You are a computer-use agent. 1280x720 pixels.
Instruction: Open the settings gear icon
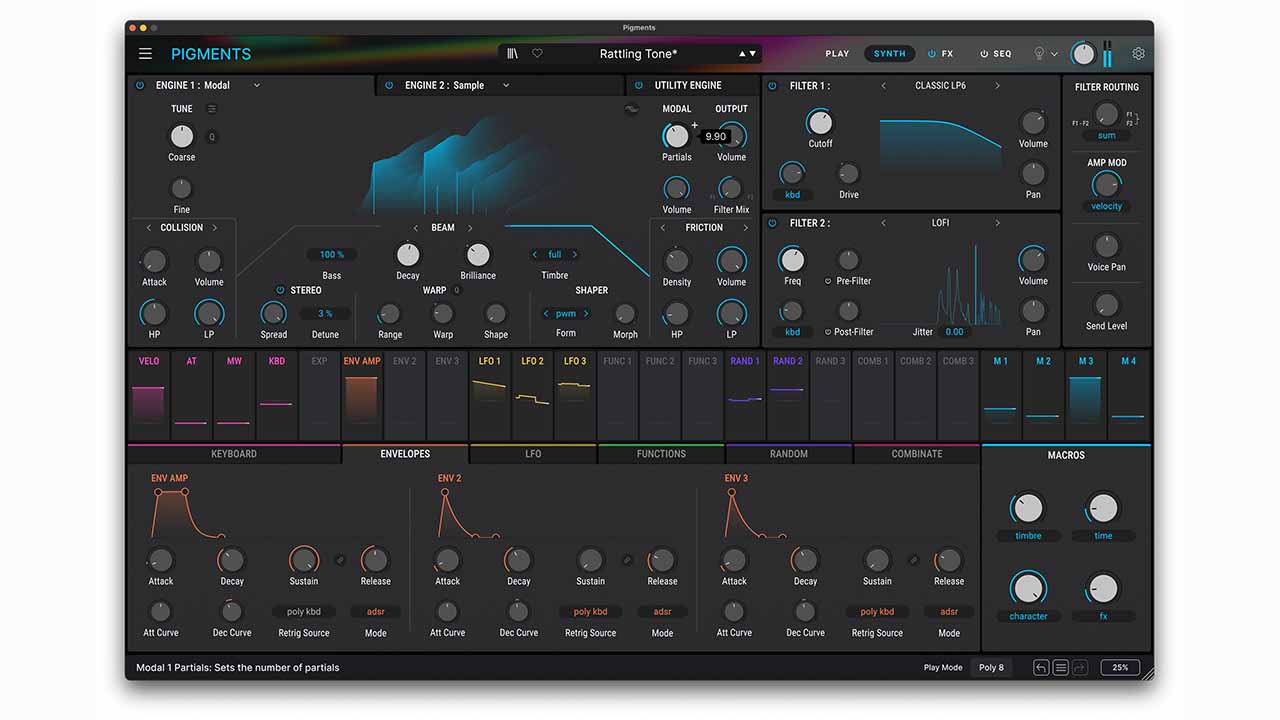[1138, 54]
